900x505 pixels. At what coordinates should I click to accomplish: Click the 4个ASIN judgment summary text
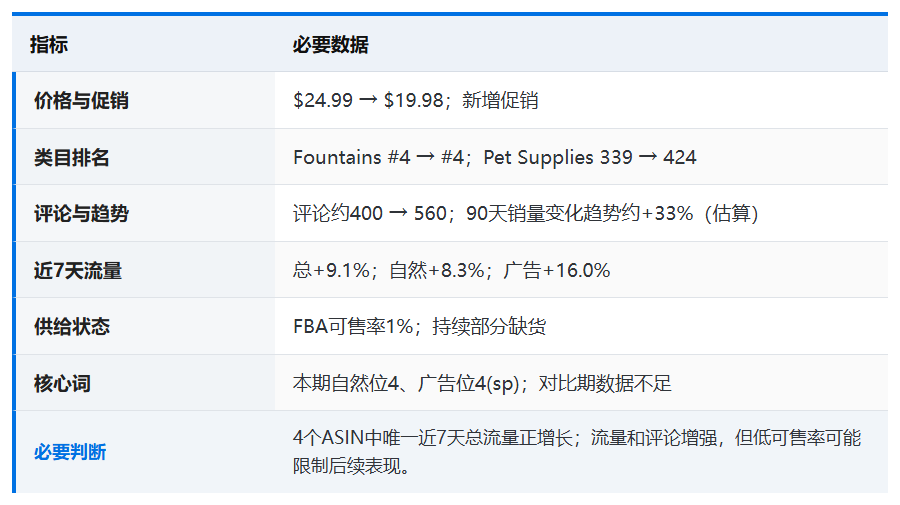[576, 452]
